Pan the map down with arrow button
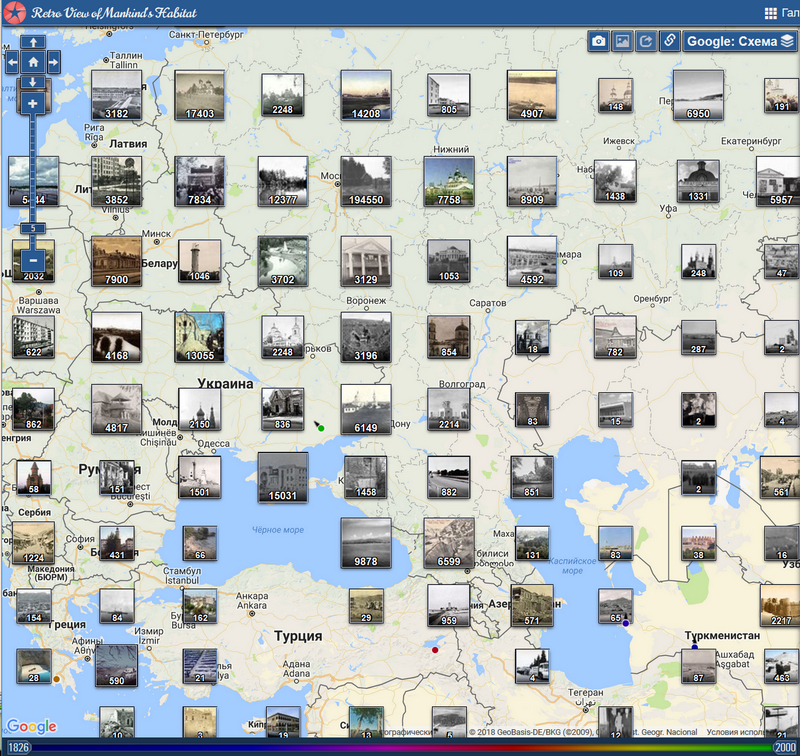The height and width of the screenshot is (756, 800). click(x=33, y=82)
